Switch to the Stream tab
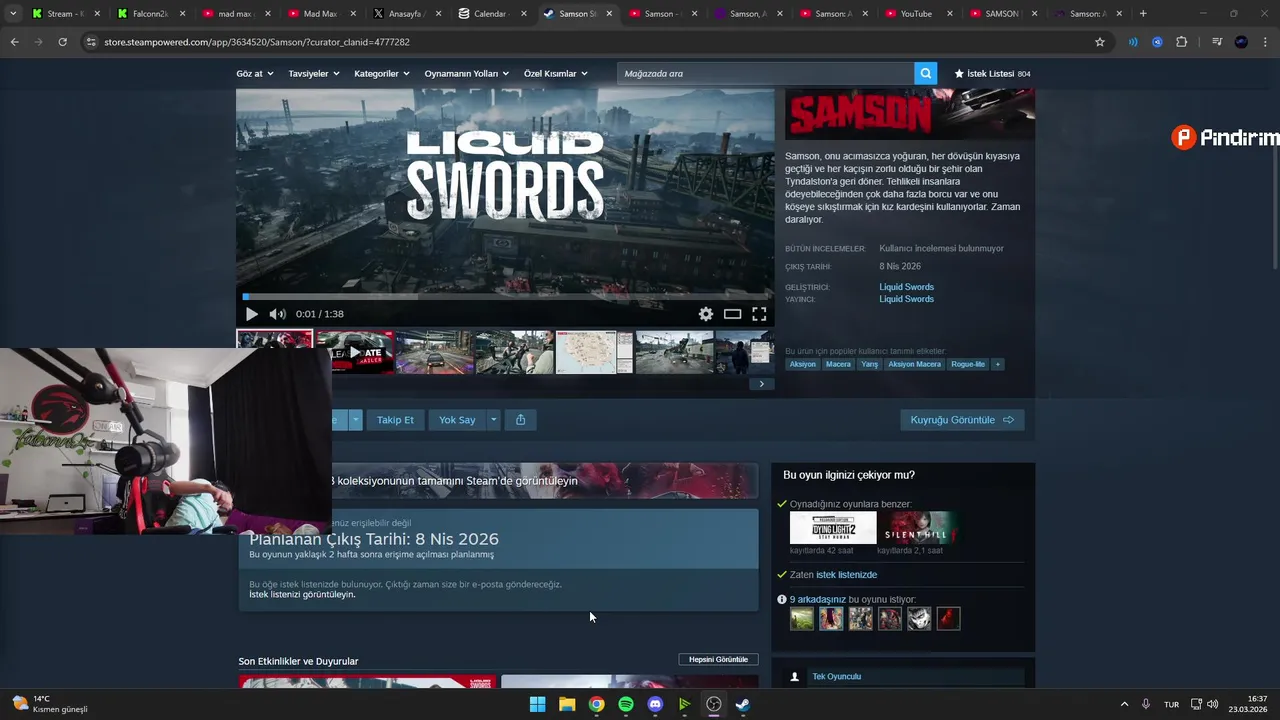The image size is (1280, 720). pos(66,14)
